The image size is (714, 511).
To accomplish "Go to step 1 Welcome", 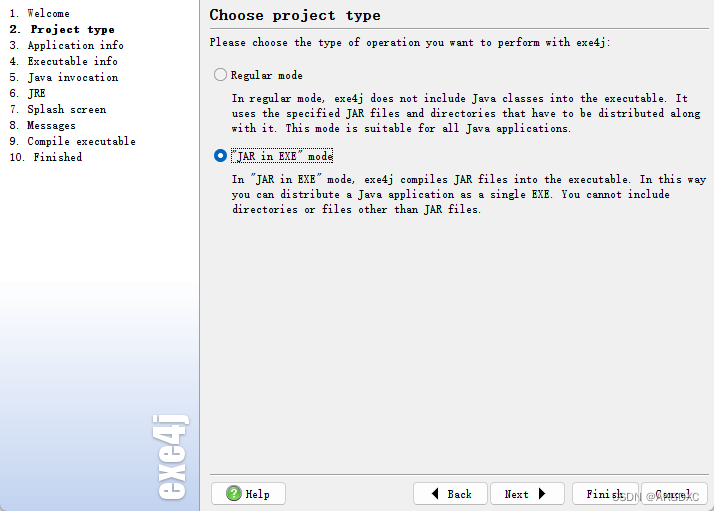I will point(40,13).
